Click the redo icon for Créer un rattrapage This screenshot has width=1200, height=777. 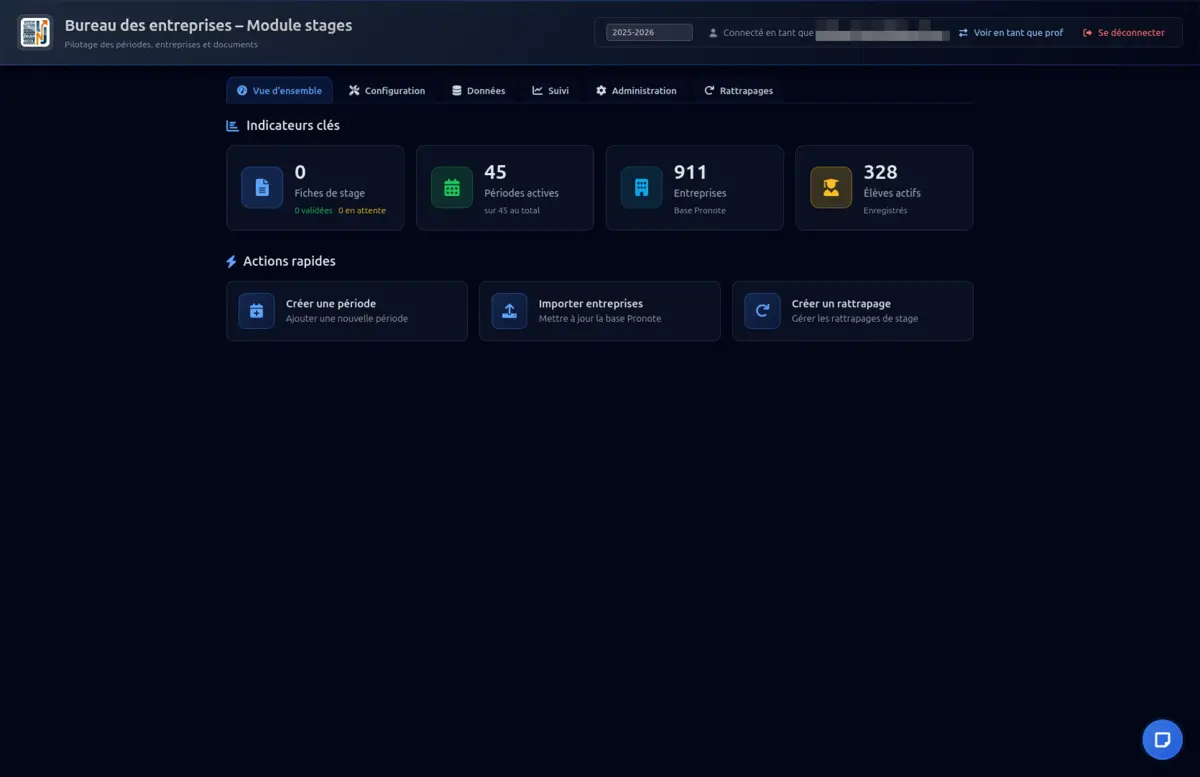pyautogui.click(x=762, y=311)
